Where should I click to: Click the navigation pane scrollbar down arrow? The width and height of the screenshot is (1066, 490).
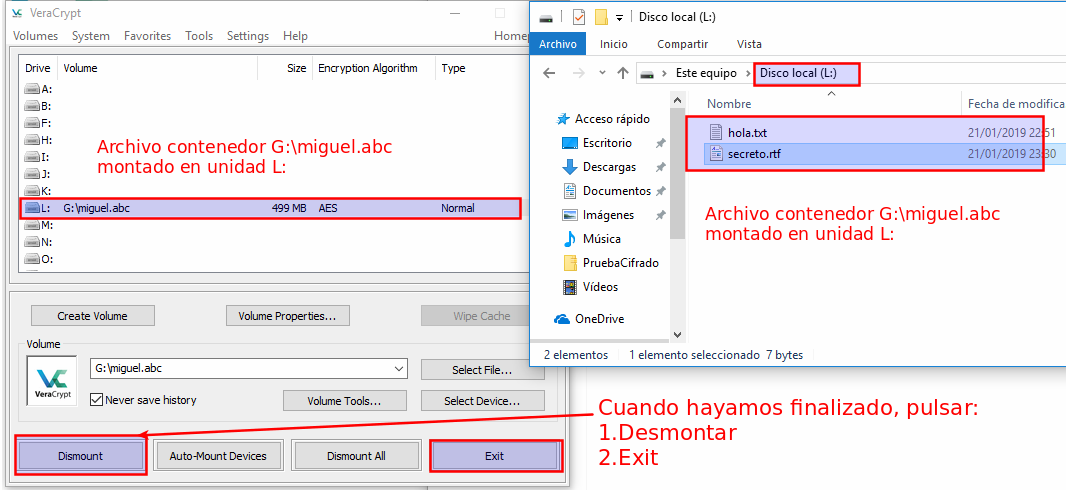tap(677, 335)
